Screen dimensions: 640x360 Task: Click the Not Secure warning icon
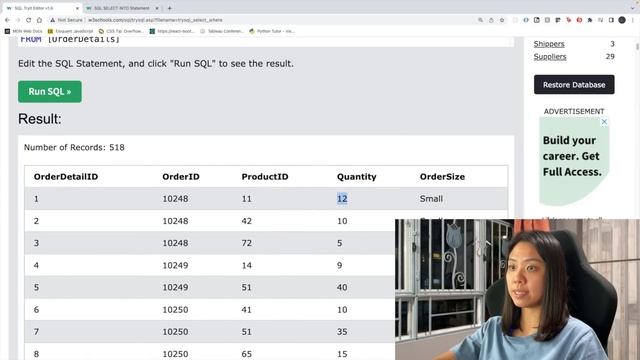pyautogui.click(x=53, y=20)
